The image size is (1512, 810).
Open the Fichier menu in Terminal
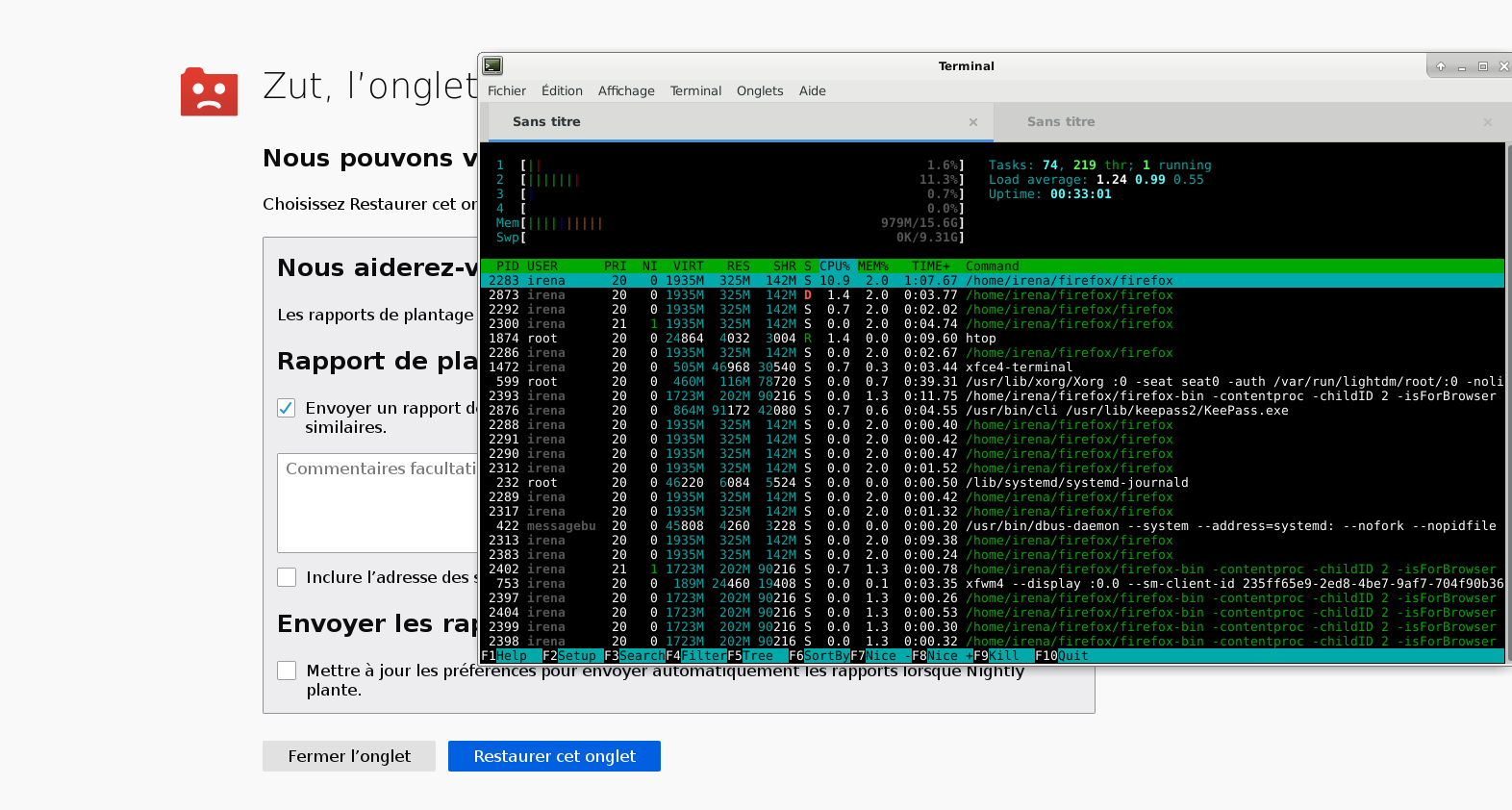[x=507, y=90]
